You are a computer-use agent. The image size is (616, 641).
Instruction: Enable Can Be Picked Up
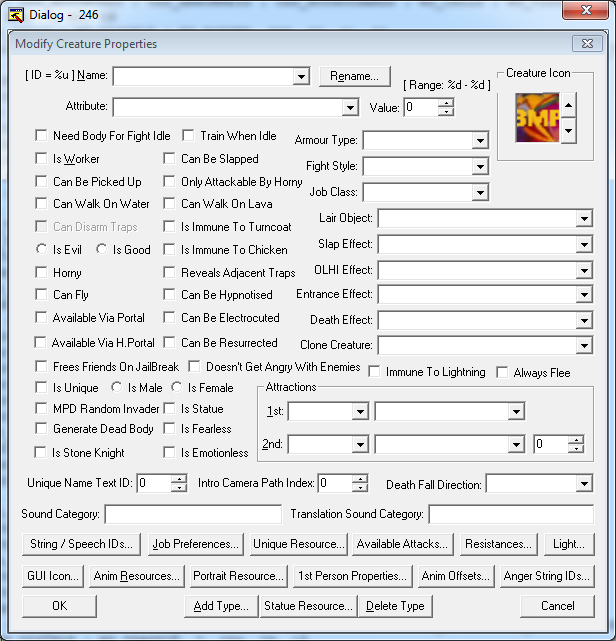pos(41,181)
